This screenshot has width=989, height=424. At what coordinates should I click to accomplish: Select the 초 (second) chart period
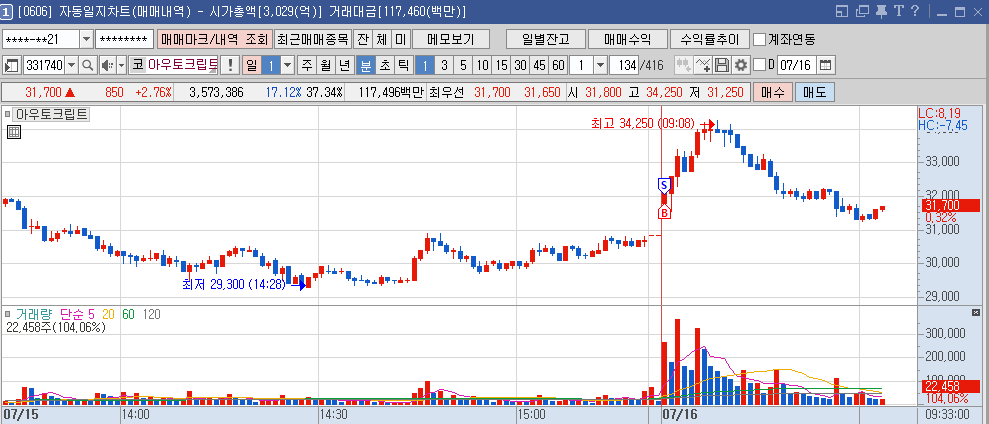pyautogui.click(x=385, y=65)
